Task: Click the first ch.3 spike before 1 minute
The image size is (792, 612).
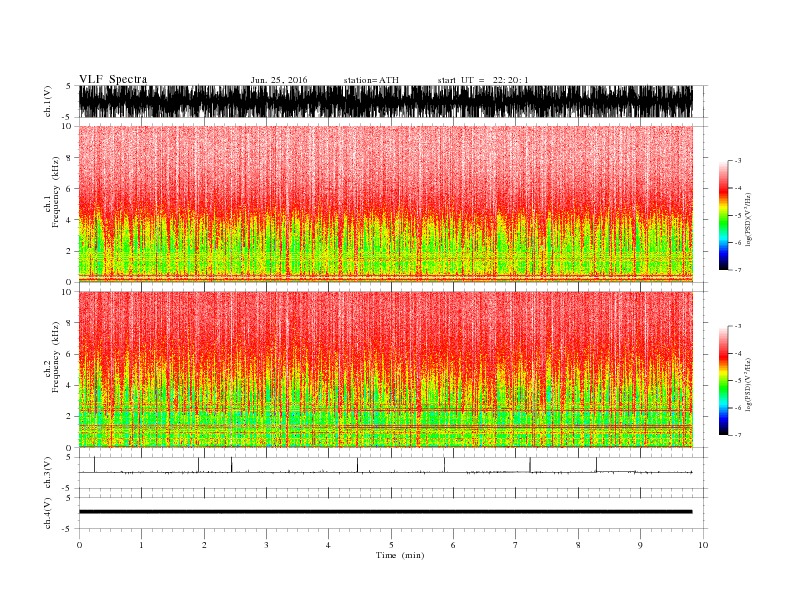Action: (94, 465)
